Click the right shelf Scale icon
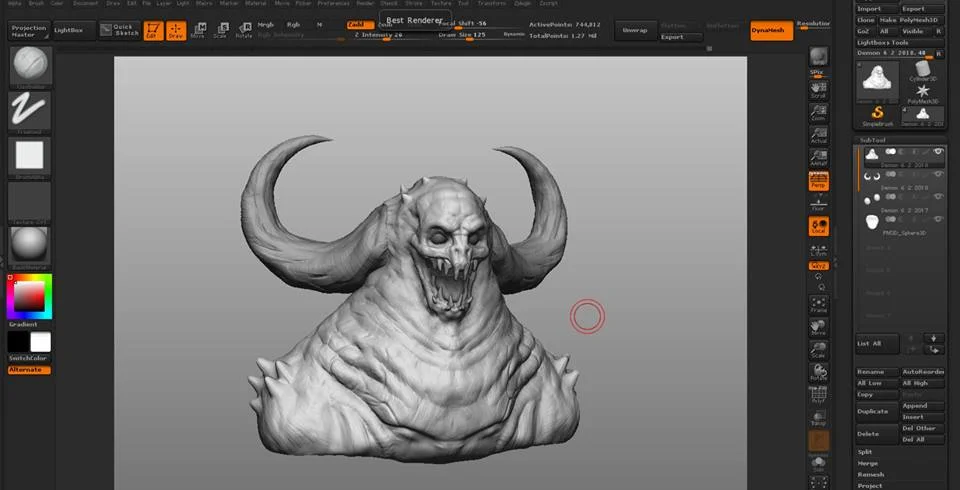 tap(819, 350)
